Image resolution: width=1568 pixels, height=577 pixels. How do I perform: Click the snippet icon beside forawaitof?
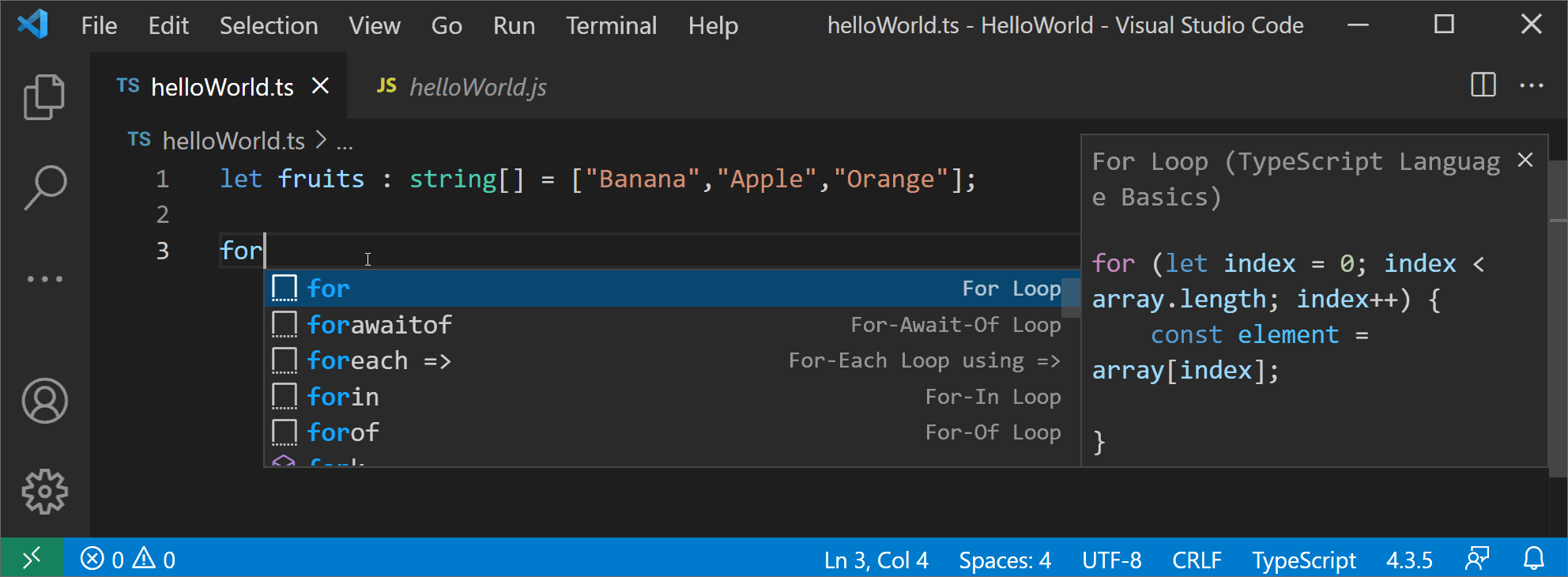(285, 324)
